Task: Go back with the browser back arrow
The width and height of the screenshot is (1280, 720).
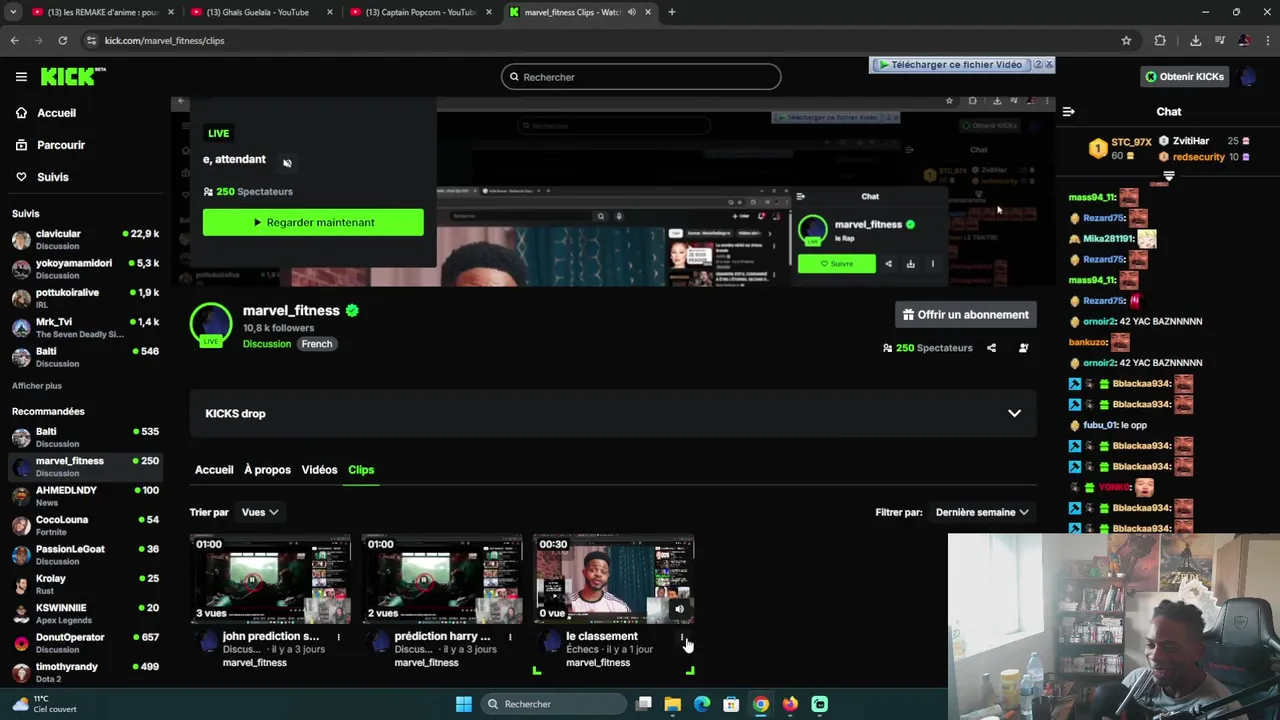Action: pyautogui.click(x=14, y=40)
